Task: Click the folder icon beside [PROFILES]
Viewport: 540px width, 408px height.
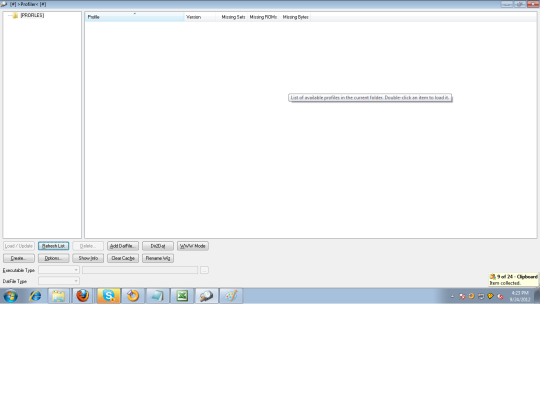Action: 15,15
